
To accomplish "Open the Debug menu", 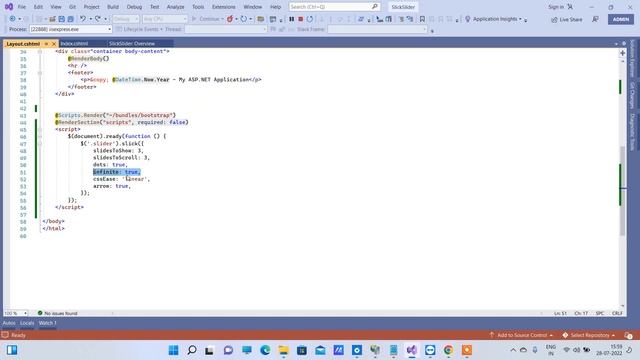I will (x=134, y=7).
